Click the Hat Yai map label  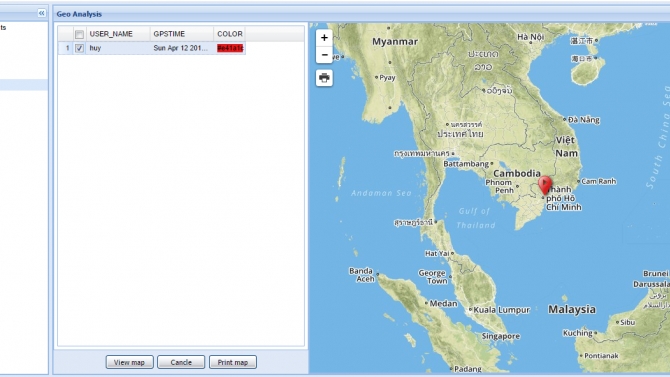point(437,253)
